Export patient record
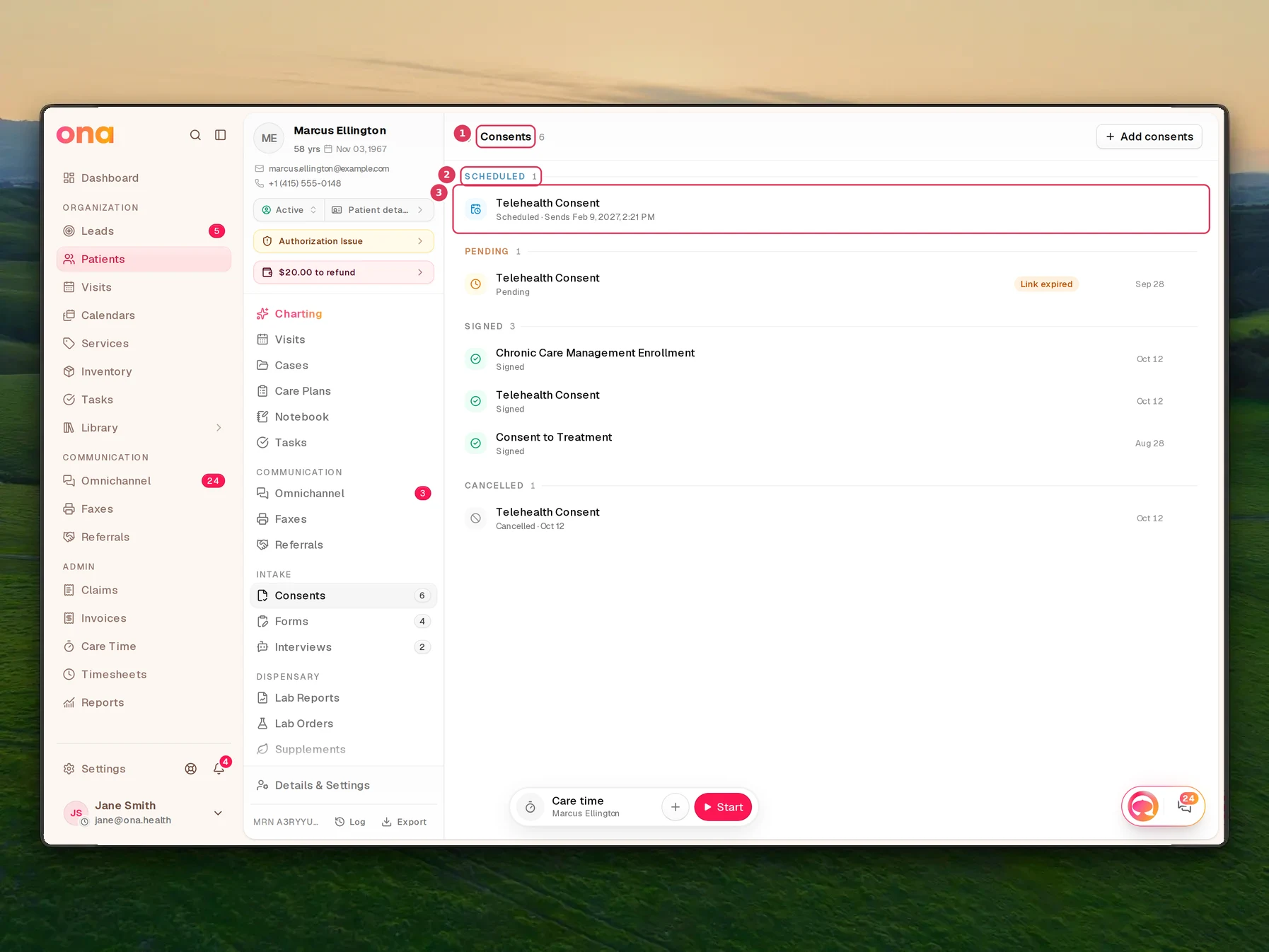Screen dimensions: 1269x952 (x=405, y=822)
